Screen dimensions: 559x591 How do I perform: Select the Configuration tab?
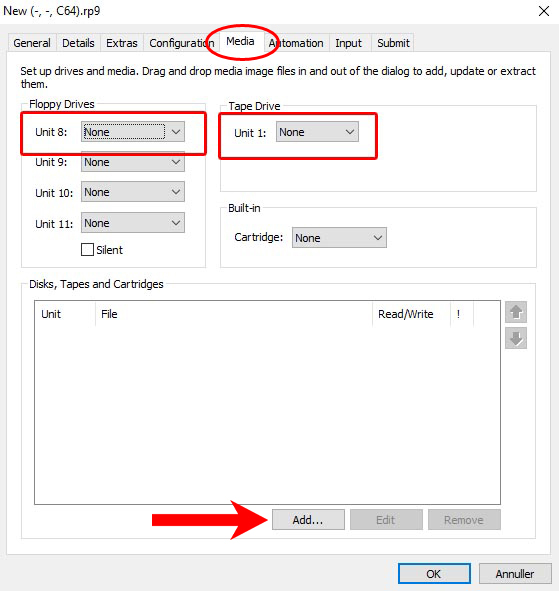tap(181, 43)
